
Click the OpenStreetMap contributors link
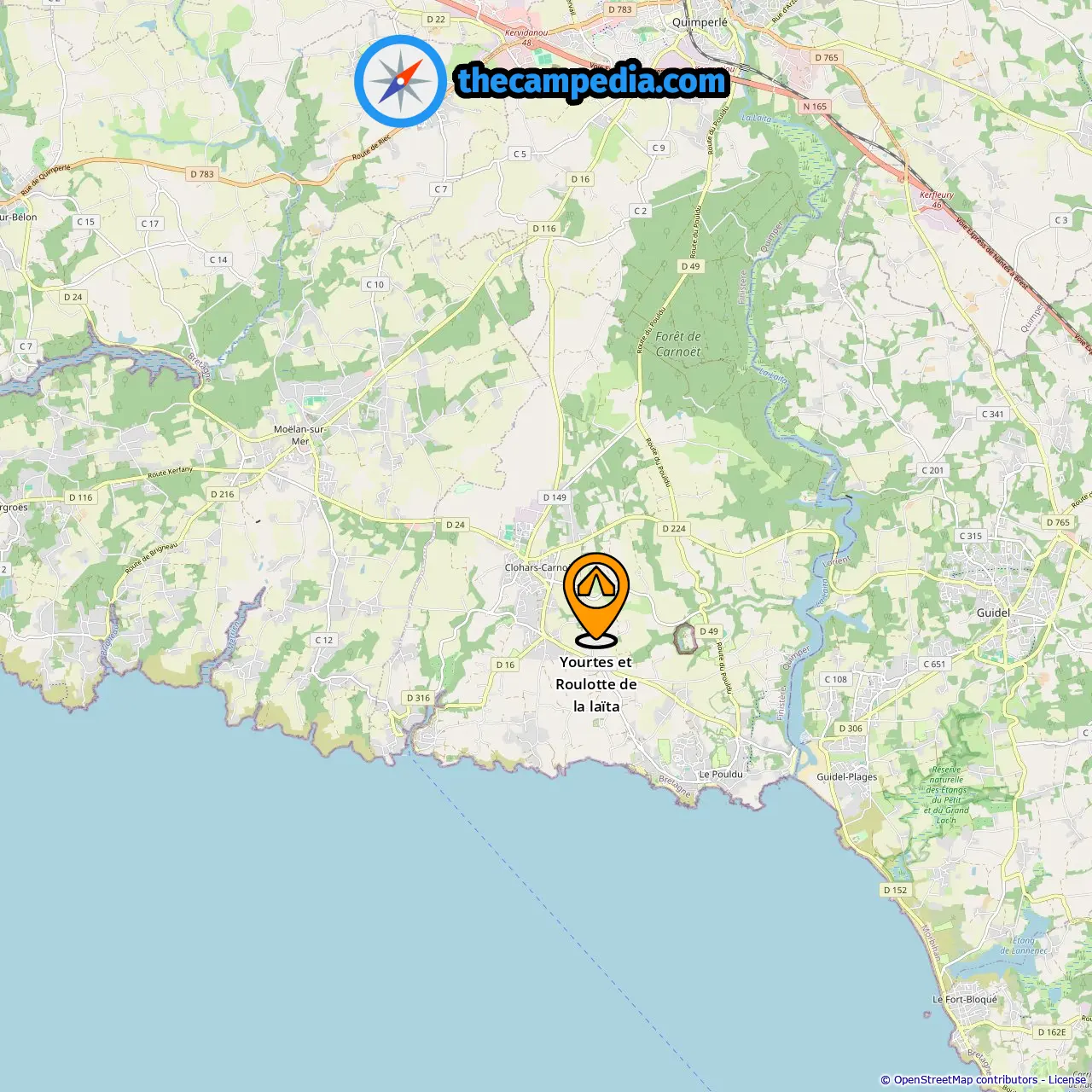click(966, 1080)
